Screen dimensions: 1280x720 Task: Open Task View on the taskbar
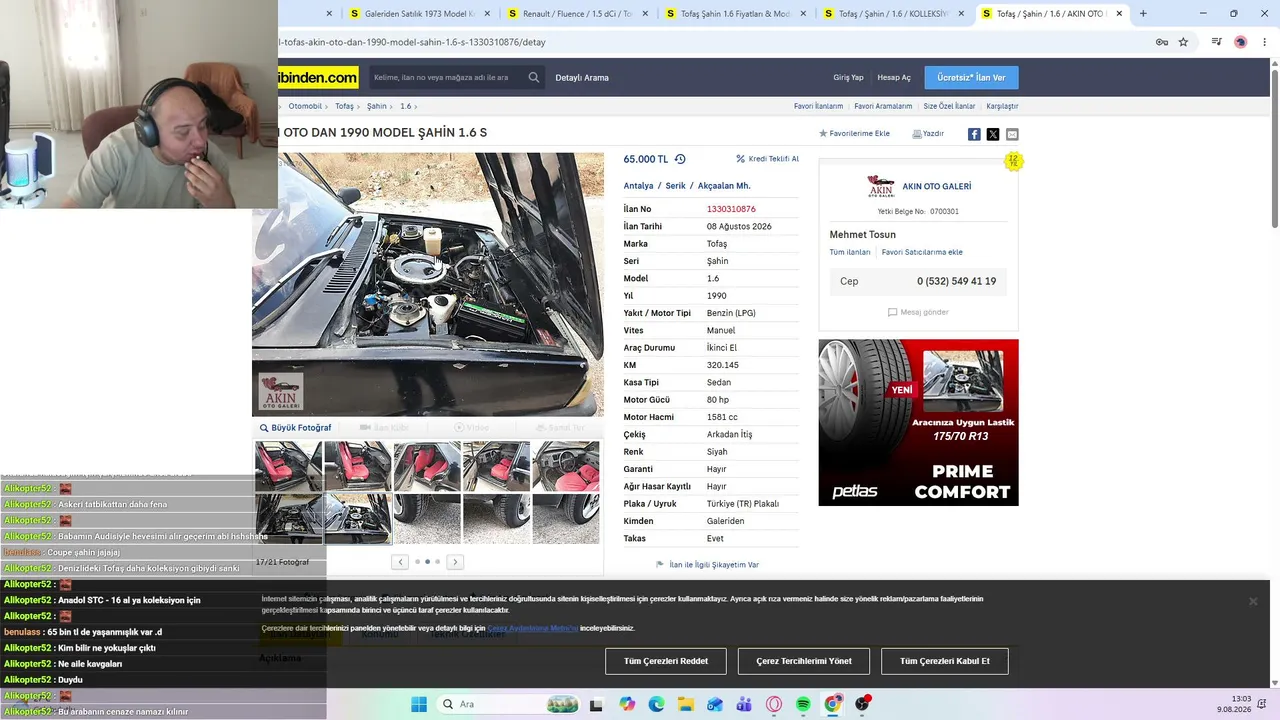pyautogui.click(x=597, y=704)
